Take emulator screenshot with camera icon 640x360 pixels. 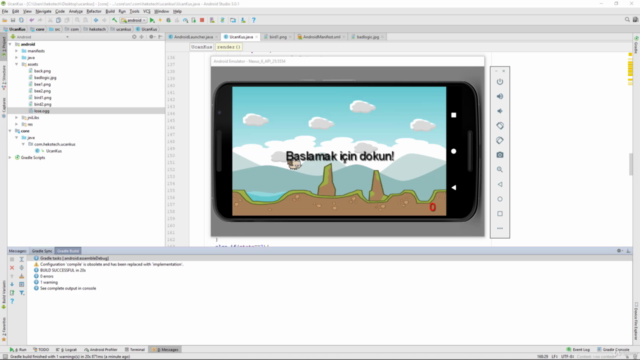click(500, 155)
